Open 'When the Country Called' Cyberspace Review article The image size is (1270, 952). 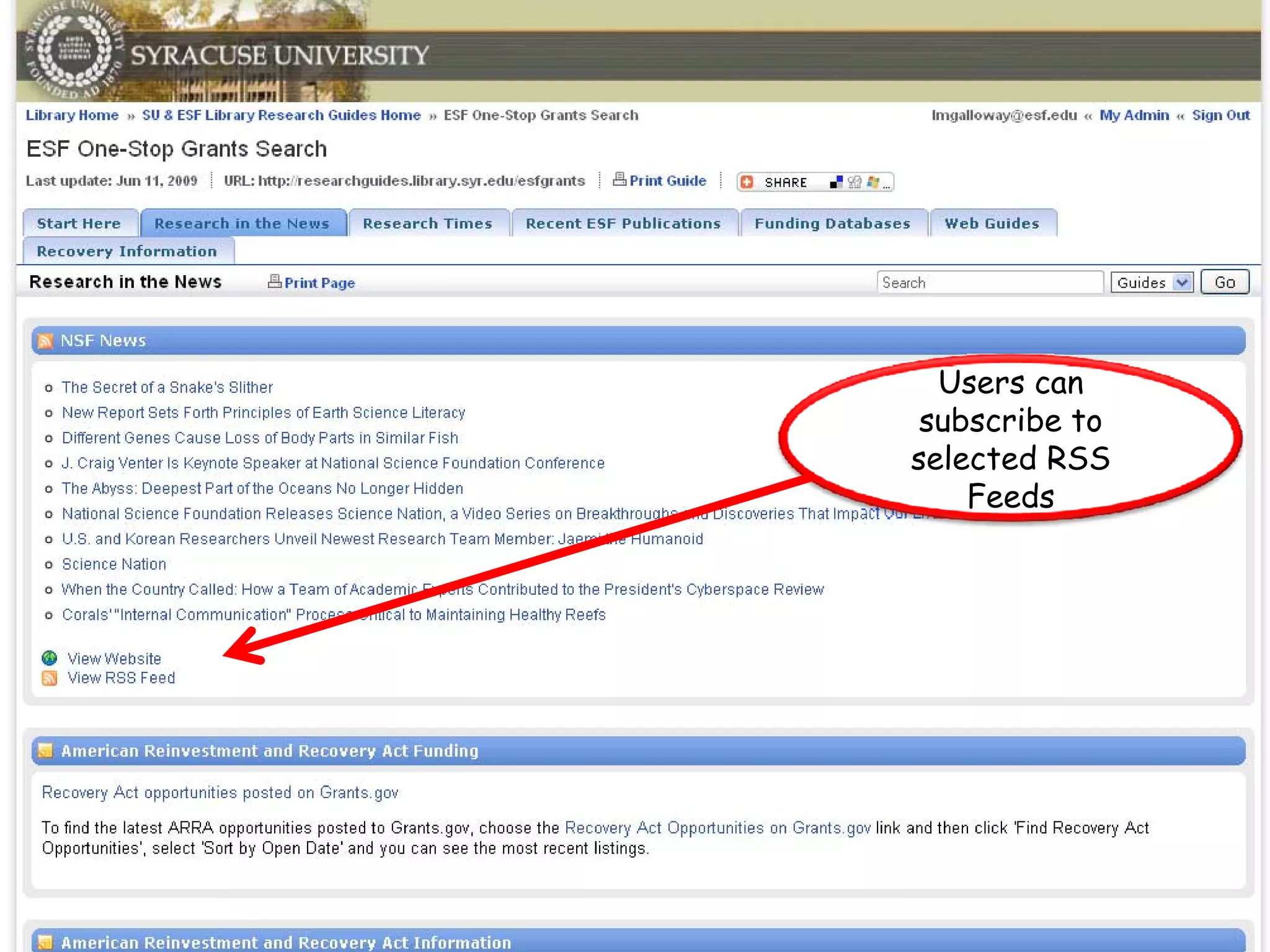click(443, 589)
